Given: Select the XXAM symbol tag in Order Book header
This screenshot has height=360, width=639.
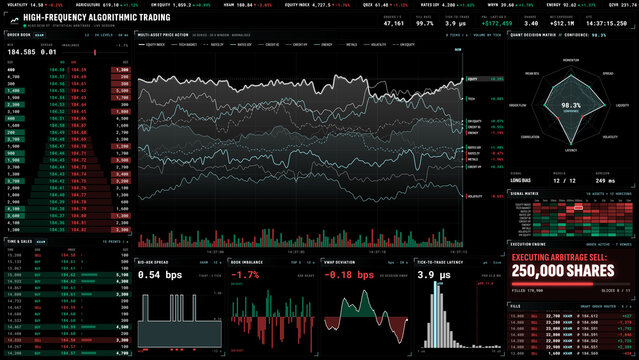Looking at the screenshot, I should tap(40, 35).
